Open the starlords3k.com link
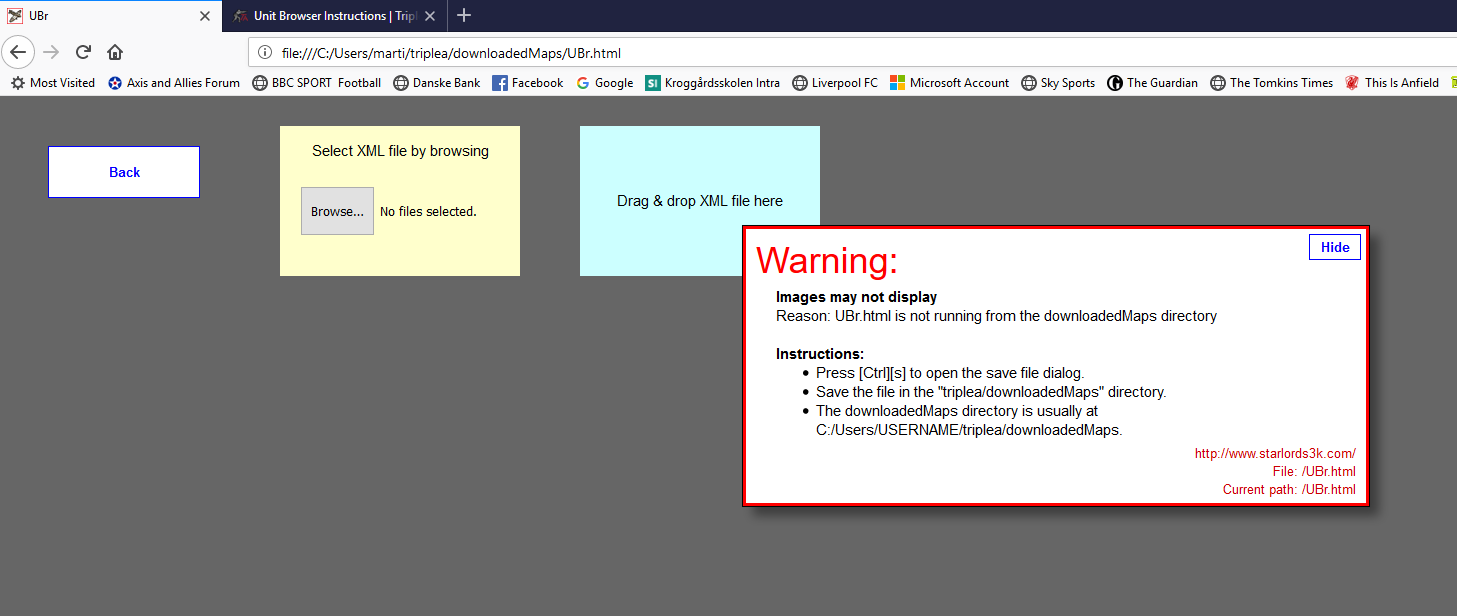The image size is (1457, 616). [x=1275, y=453]
